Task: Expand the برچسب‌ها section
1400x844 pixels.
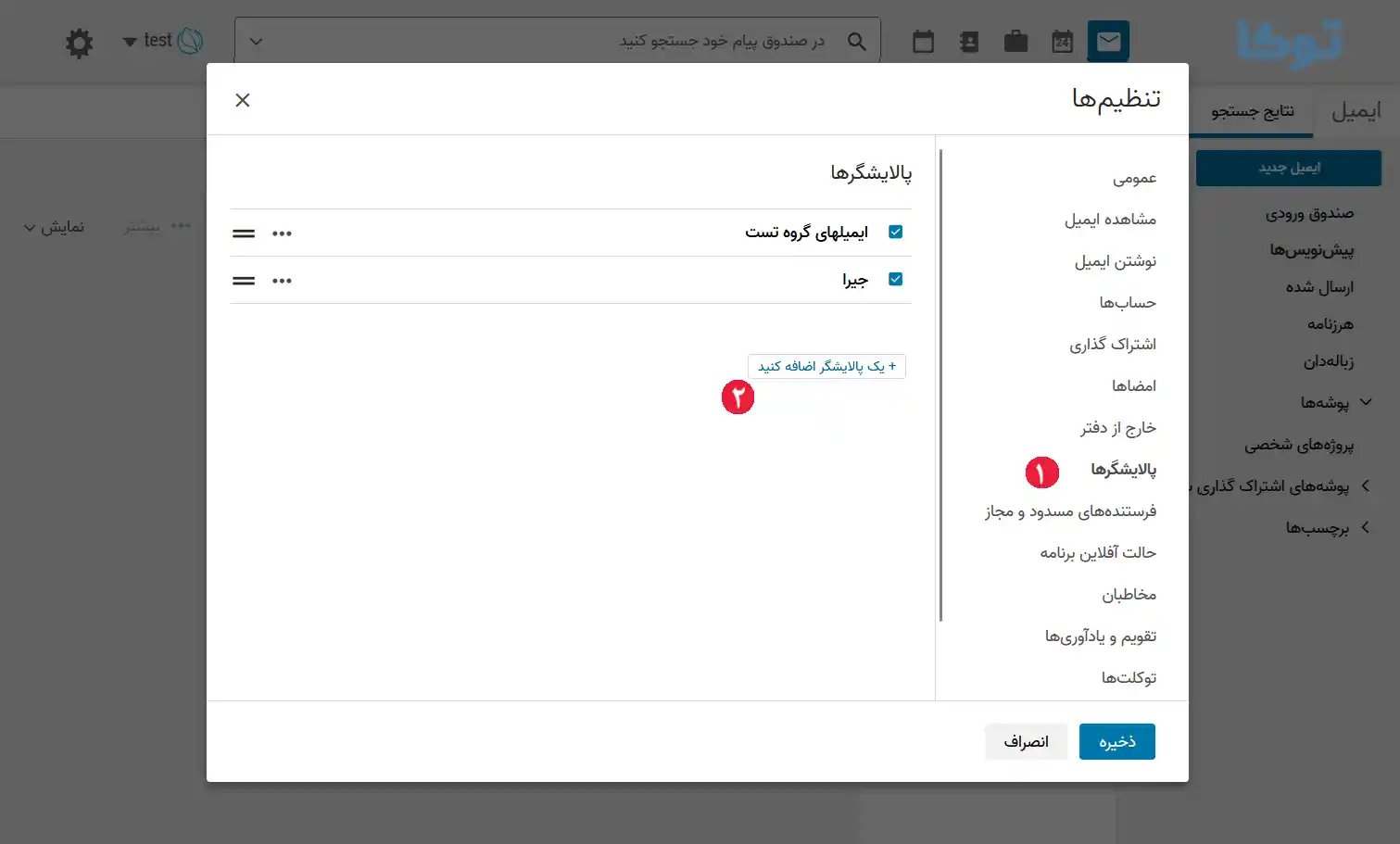Action: [x=1366, y=527]
